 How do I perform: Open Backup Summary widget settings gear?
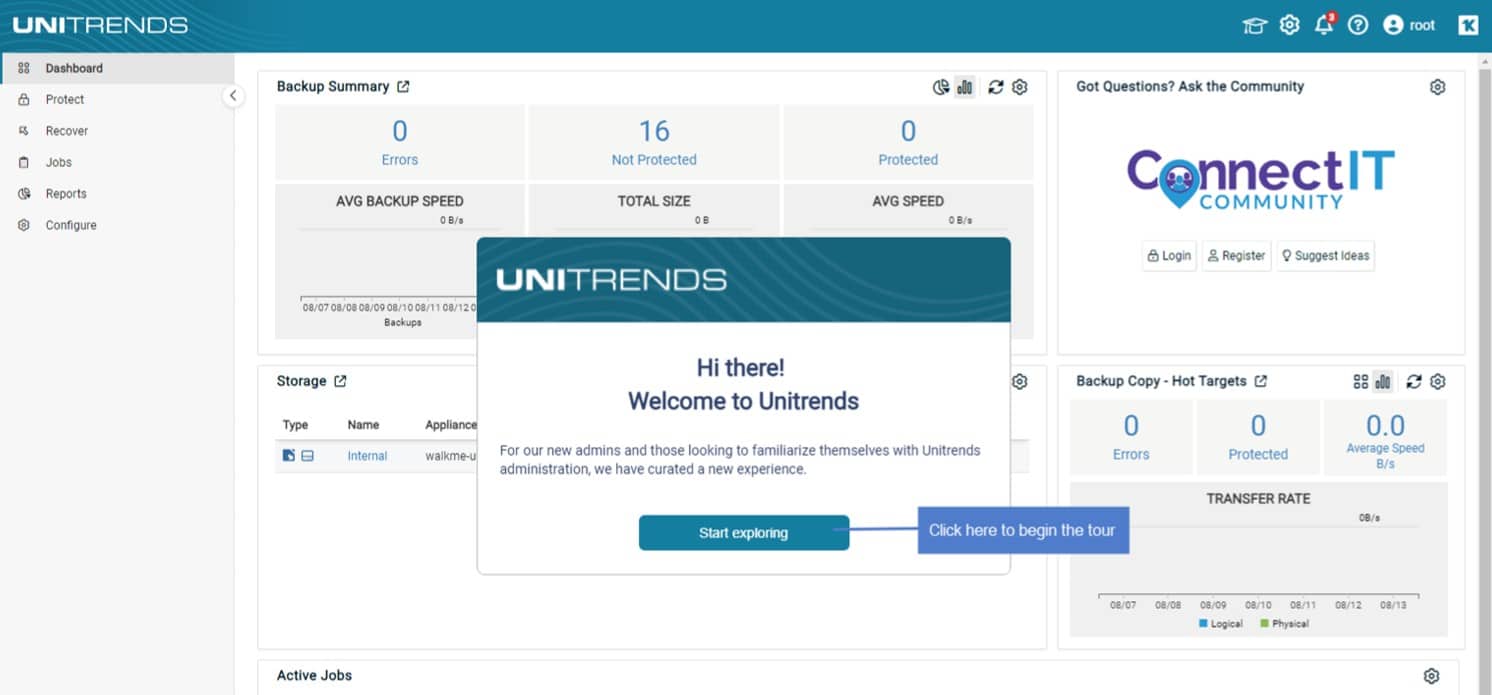click(1020, 87)
